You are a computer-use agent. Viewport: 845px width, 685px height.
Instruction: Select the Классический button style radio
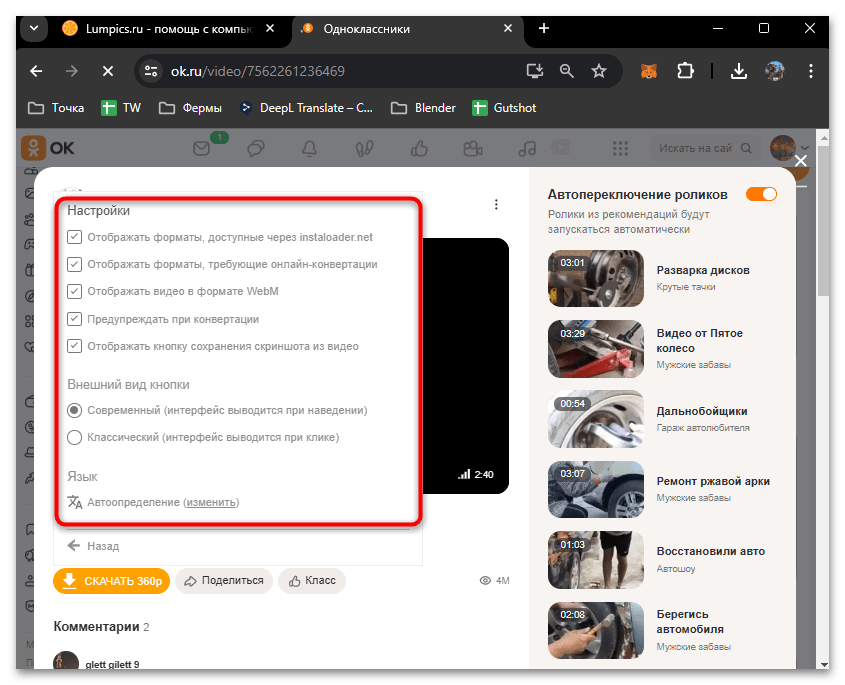74,437
